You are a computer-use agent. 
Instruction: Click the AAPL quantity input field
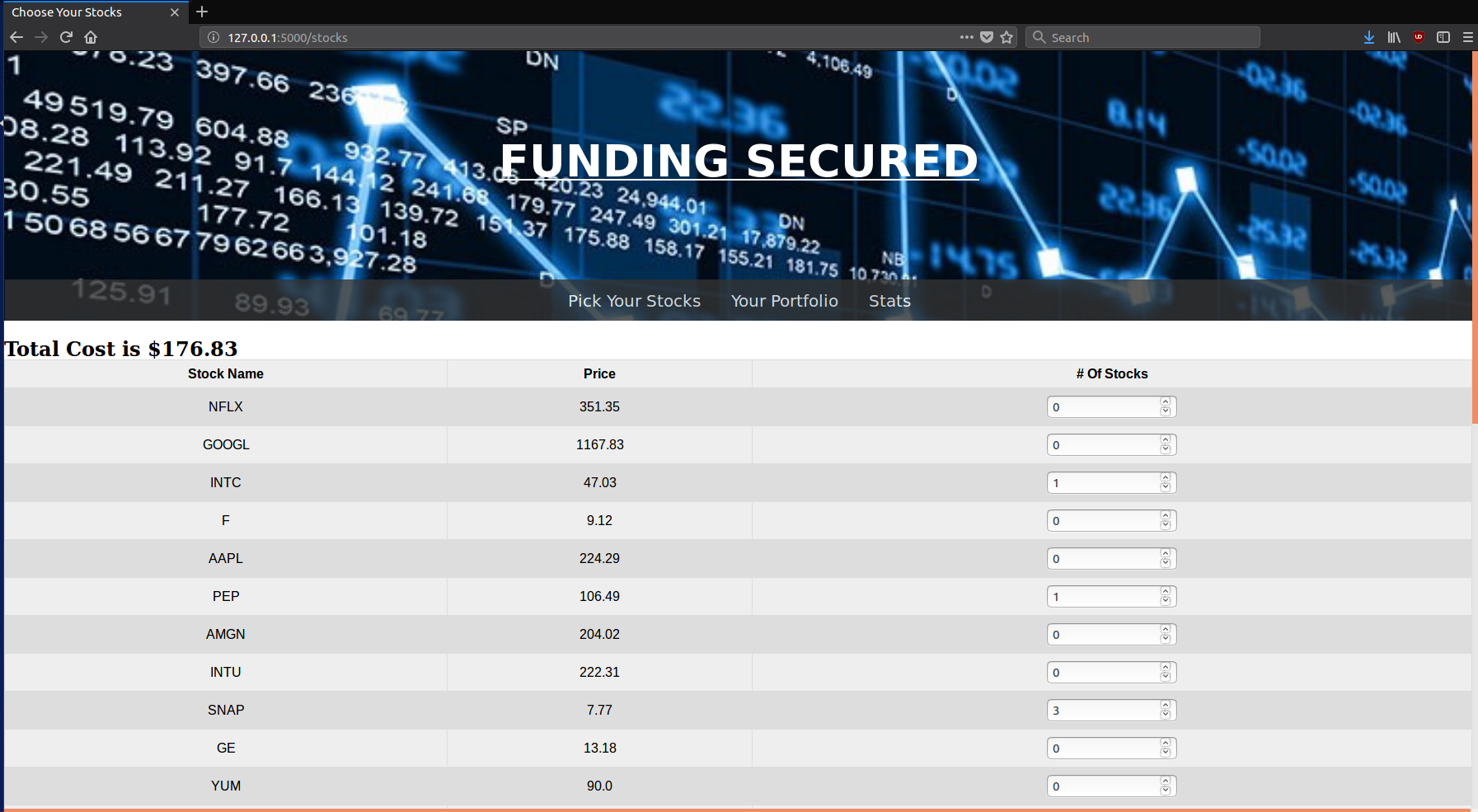1111,558
